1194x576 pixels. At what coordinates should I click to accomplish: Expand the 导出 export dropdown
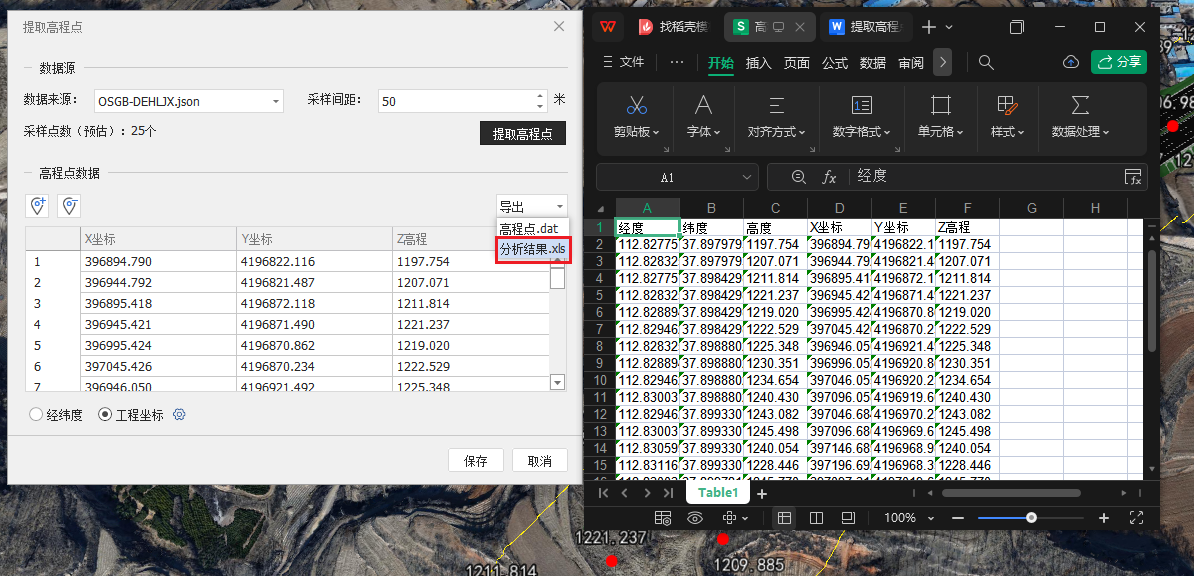[x=532, y=206]
